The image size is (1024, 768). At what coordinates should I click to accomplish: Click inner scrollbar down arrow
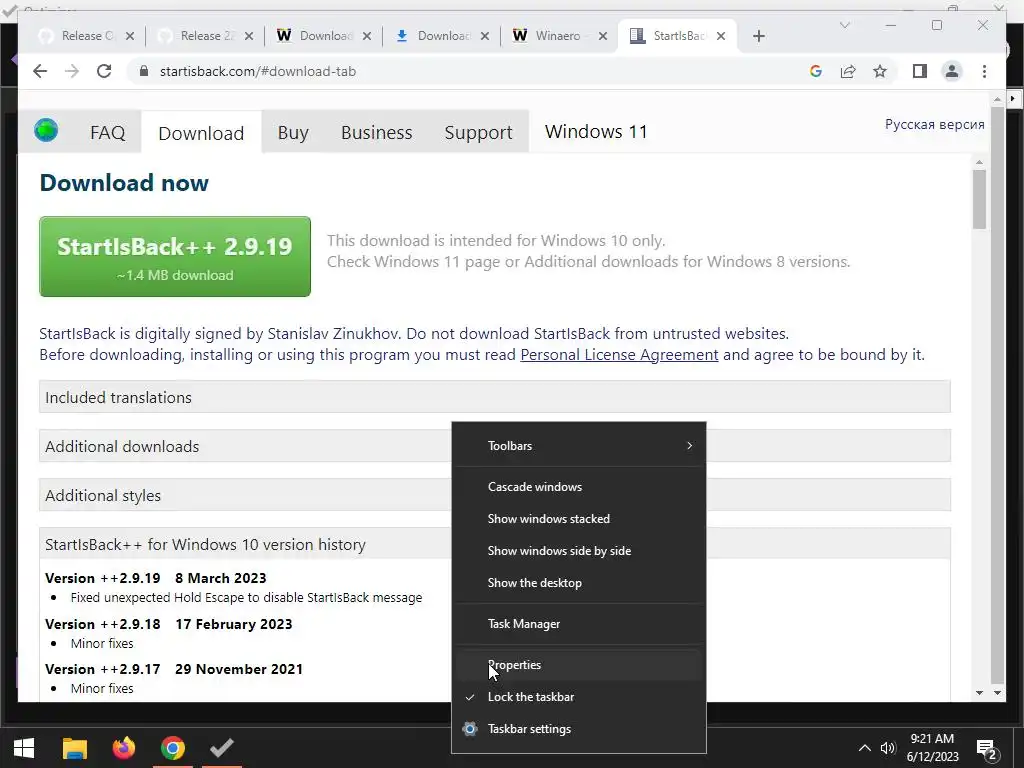pos(979,692)
